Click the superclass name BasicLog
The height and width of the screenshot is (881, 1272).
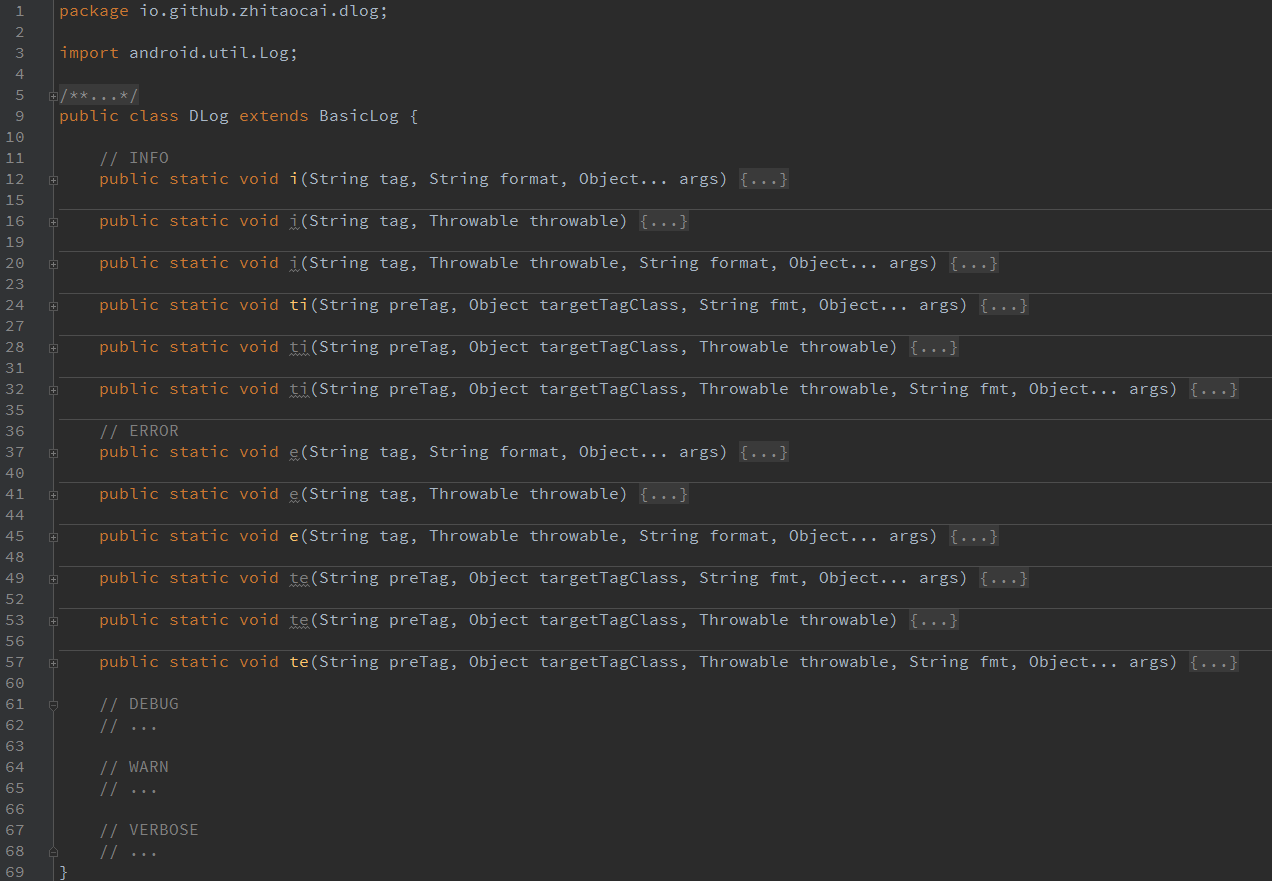point(359,116)
